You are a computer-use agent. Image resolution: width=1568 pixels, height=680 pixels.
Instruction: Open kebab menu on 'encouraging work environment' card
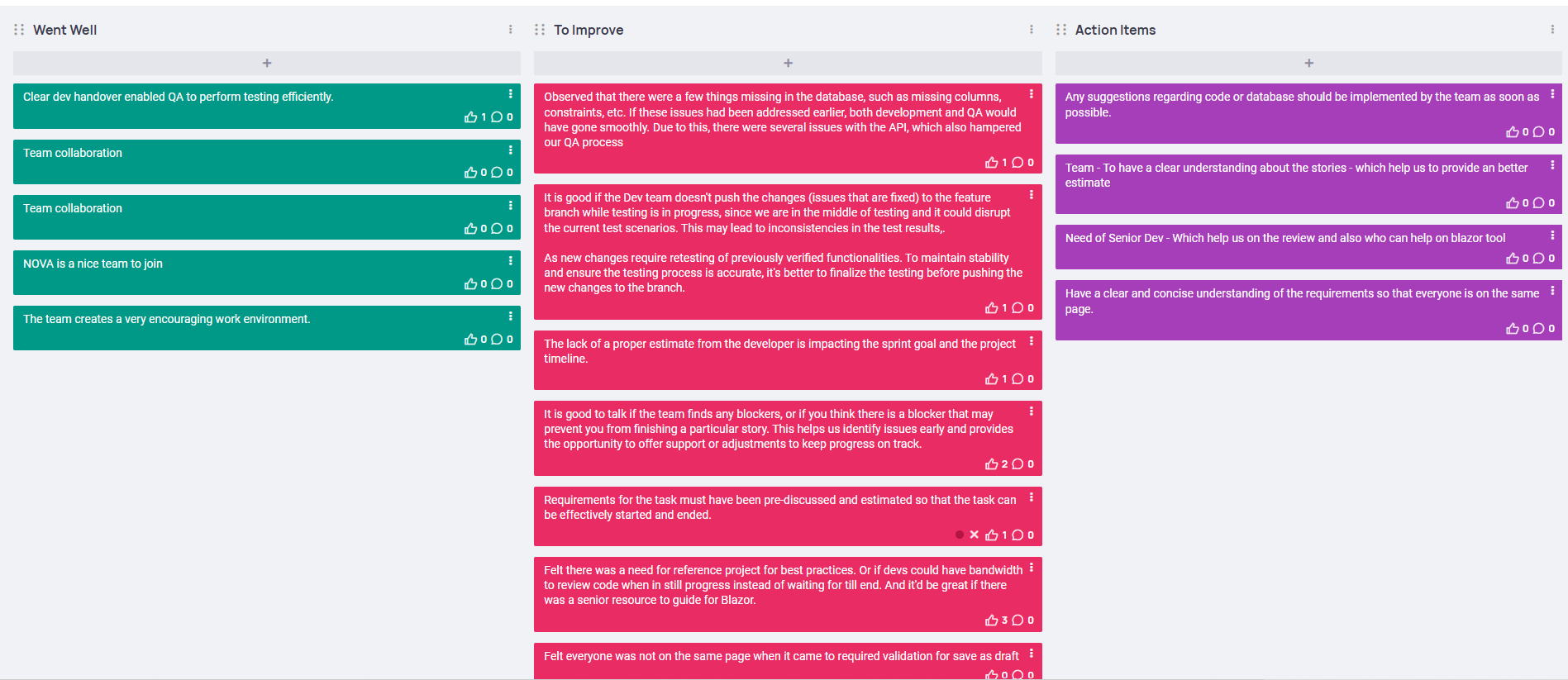tap(511, 316)
